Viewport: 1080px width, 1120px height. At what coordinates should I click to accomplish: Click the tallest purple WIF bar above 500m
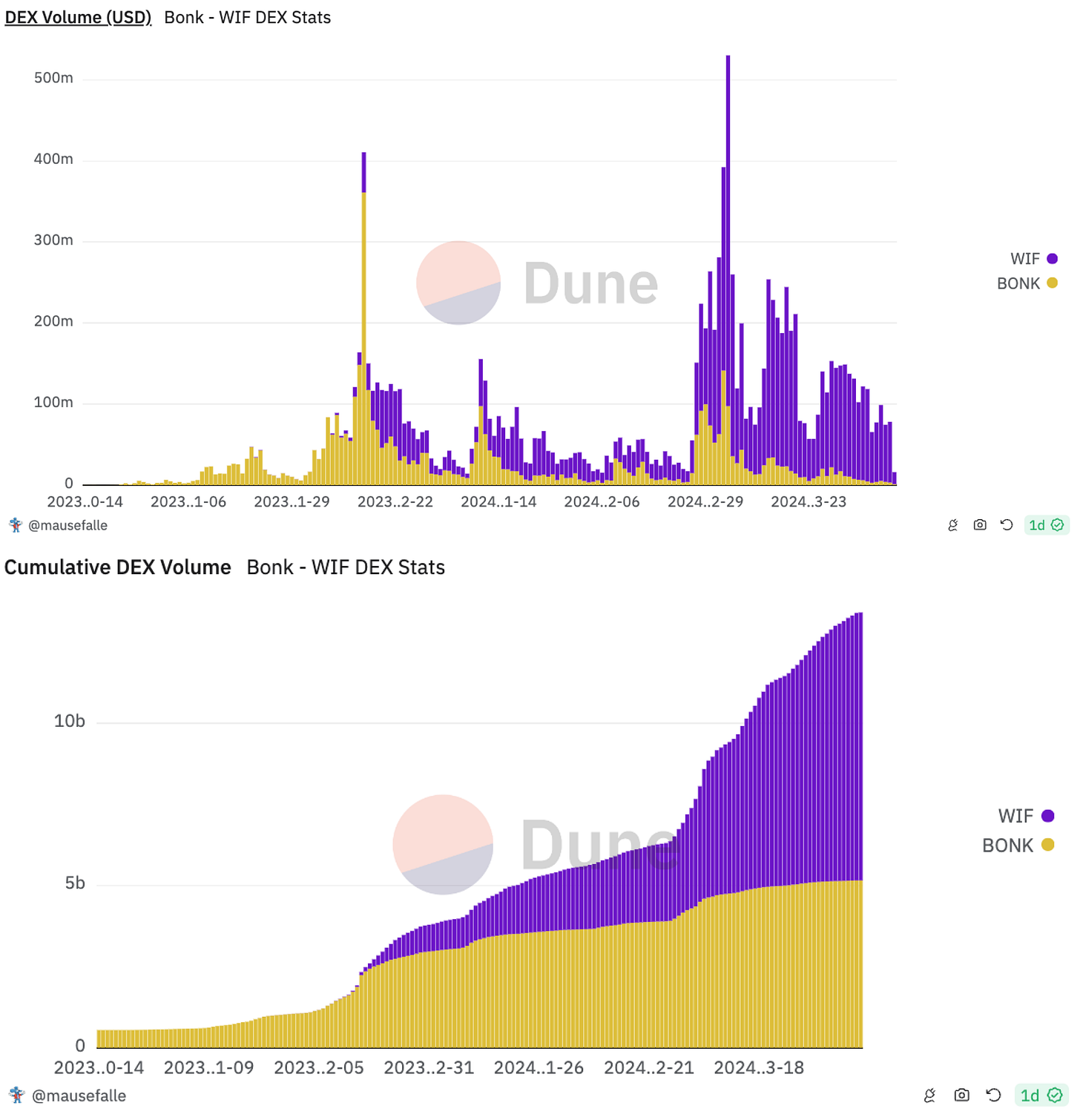[x=728, y=230]
